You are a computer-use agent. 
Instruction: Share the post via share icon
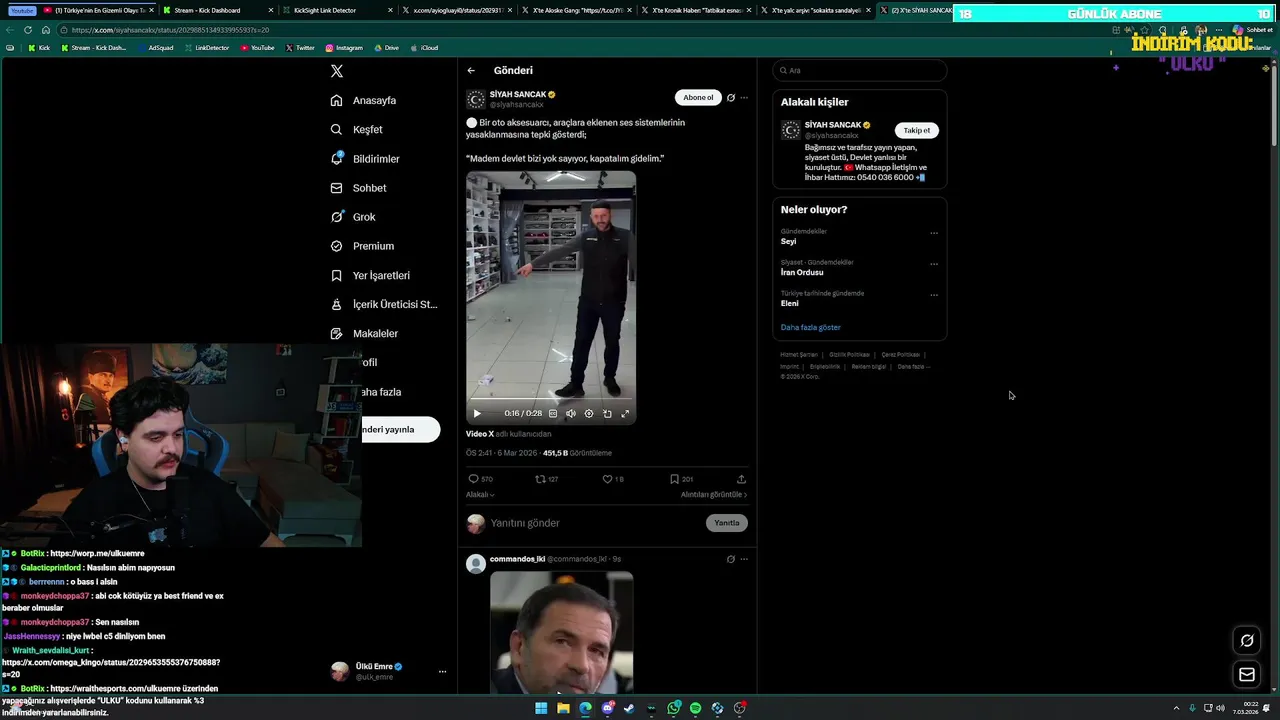tap(741, 479)
